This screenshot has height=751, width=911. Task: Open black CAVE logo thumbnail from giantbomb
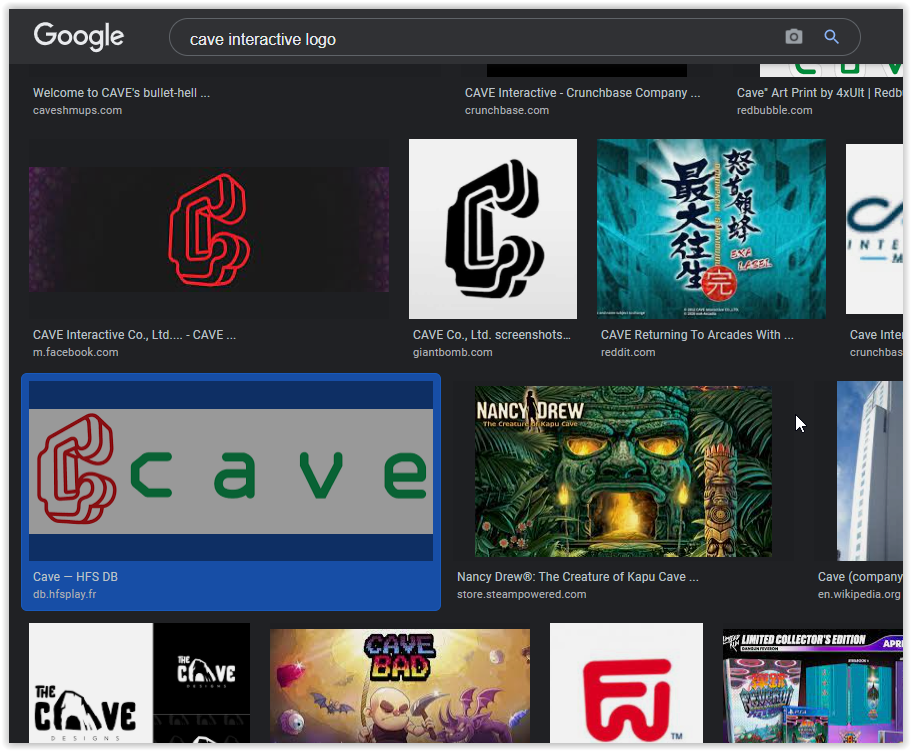coord(493,229)
